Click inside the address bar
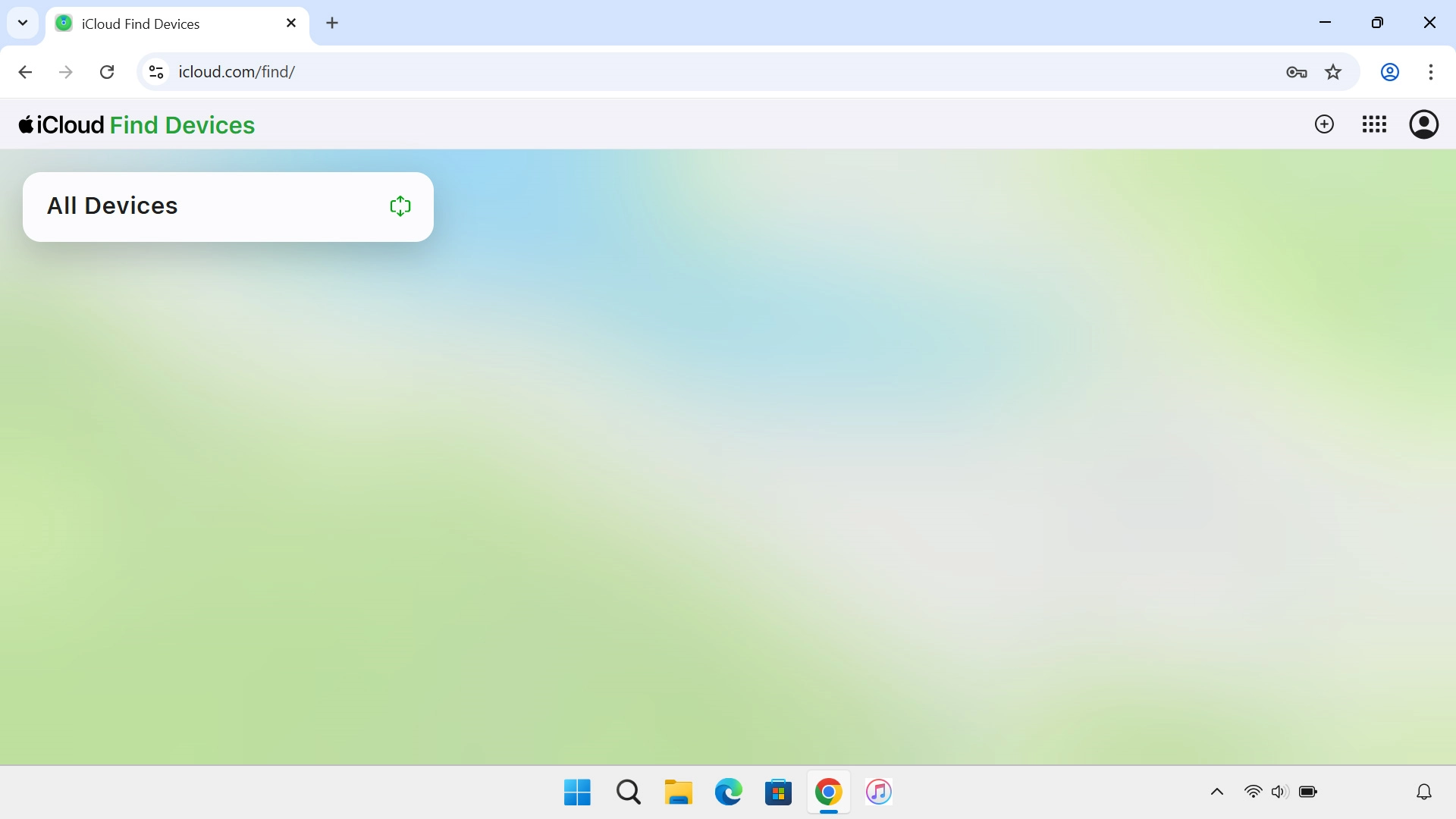 [x=531, y=72]
